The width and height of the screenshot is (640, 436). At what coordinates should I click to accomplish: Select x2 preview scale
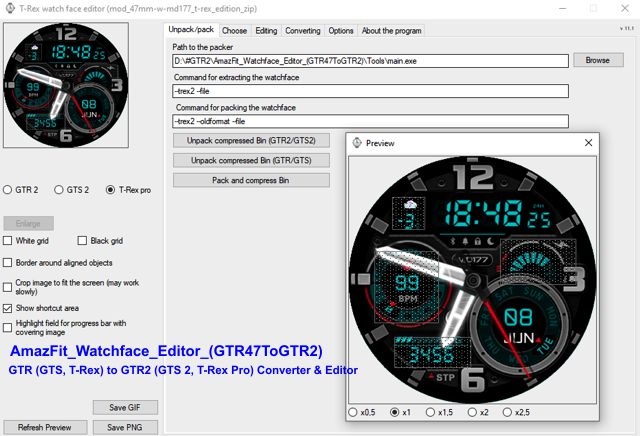click(472, 412)
